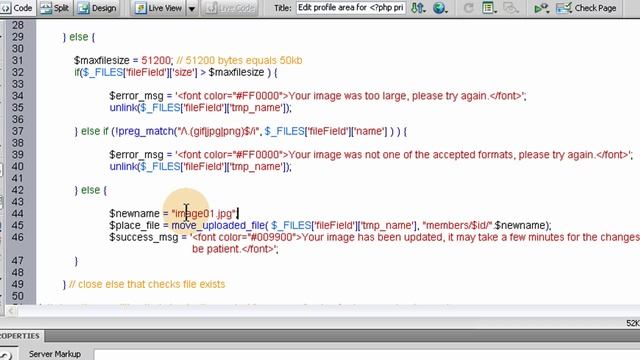This screenshot has width=640, height=360.
Task: Click the "image01.jpg" string on line 44
Action: click(204, 213)
